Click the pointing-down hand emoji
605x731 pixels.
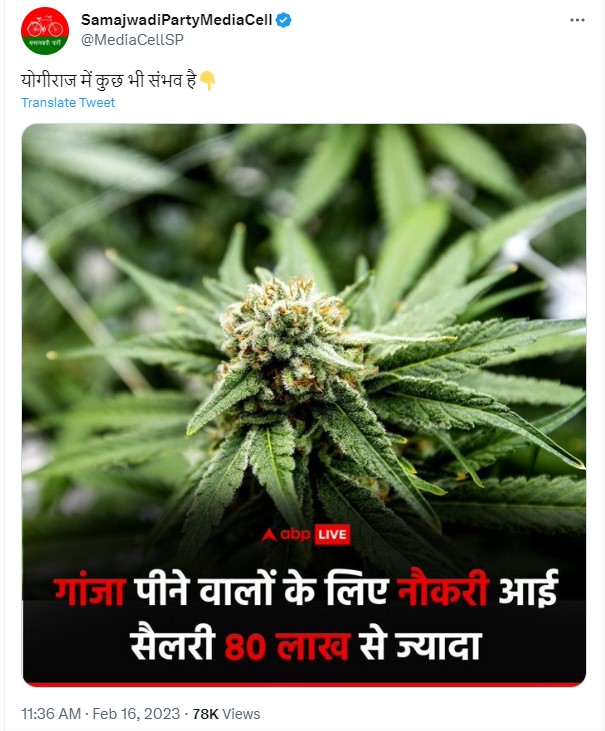(x=207, y=81)
